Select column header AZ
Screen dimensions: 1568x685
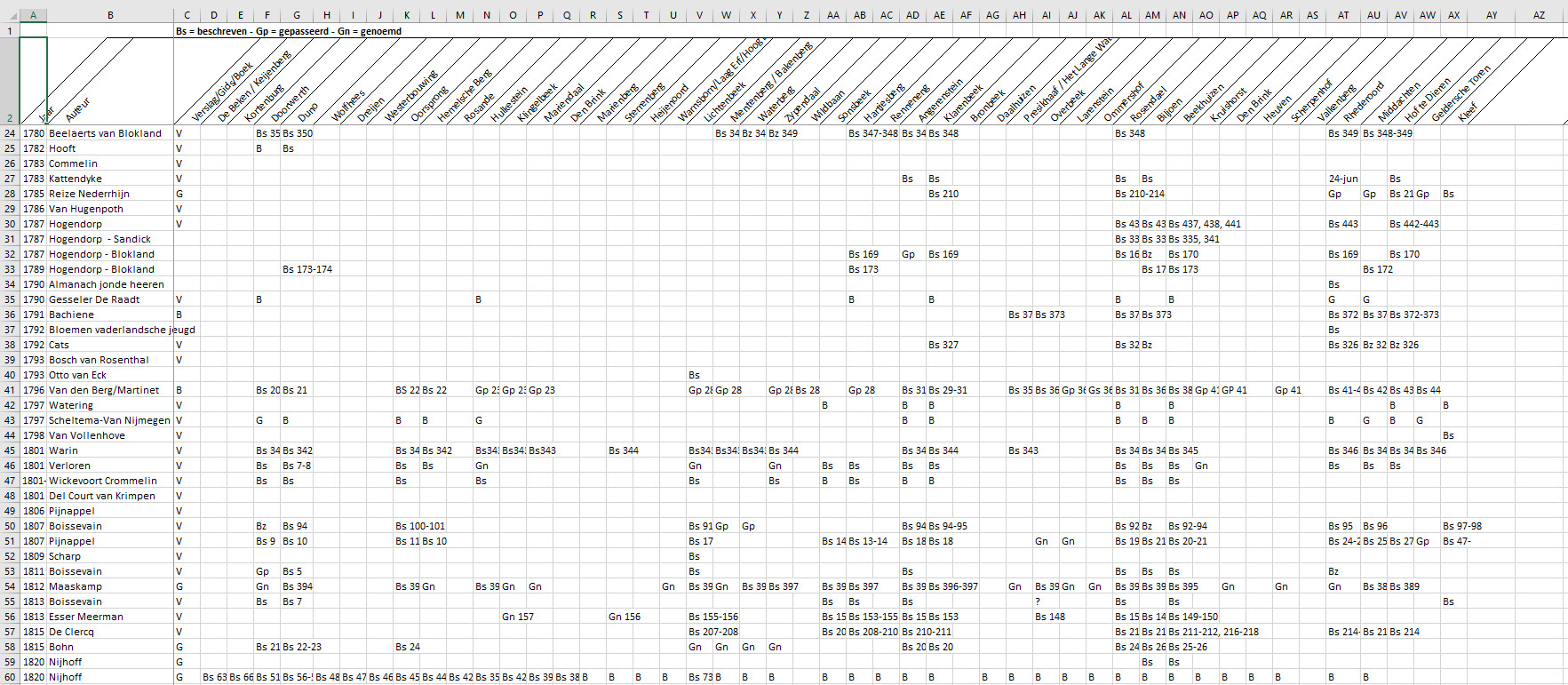point(1540,14)
